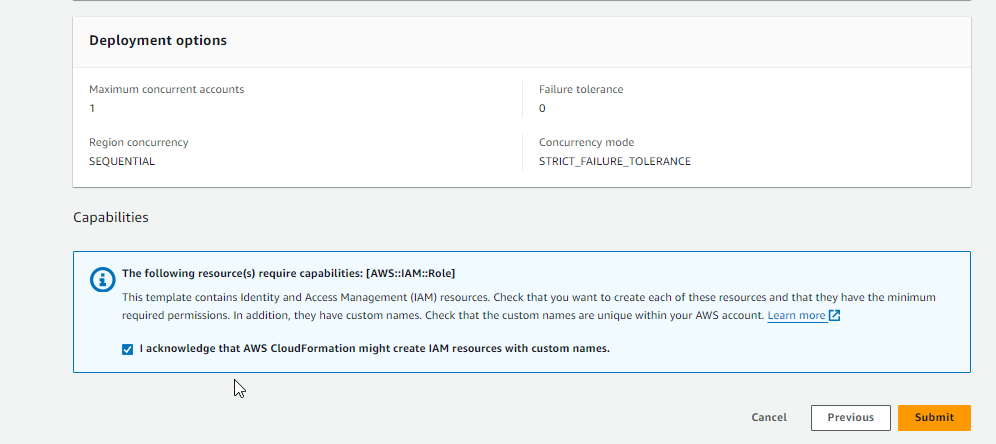Viewport: 996px width, 444px height.
Task: Click the Maximum concurrent accounts value 1
Action: (92, 108)
